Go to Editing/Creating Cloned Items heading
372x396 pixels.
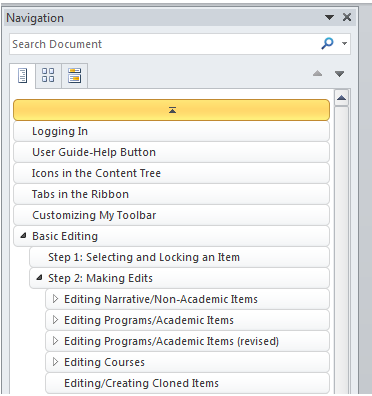[187, 383]
